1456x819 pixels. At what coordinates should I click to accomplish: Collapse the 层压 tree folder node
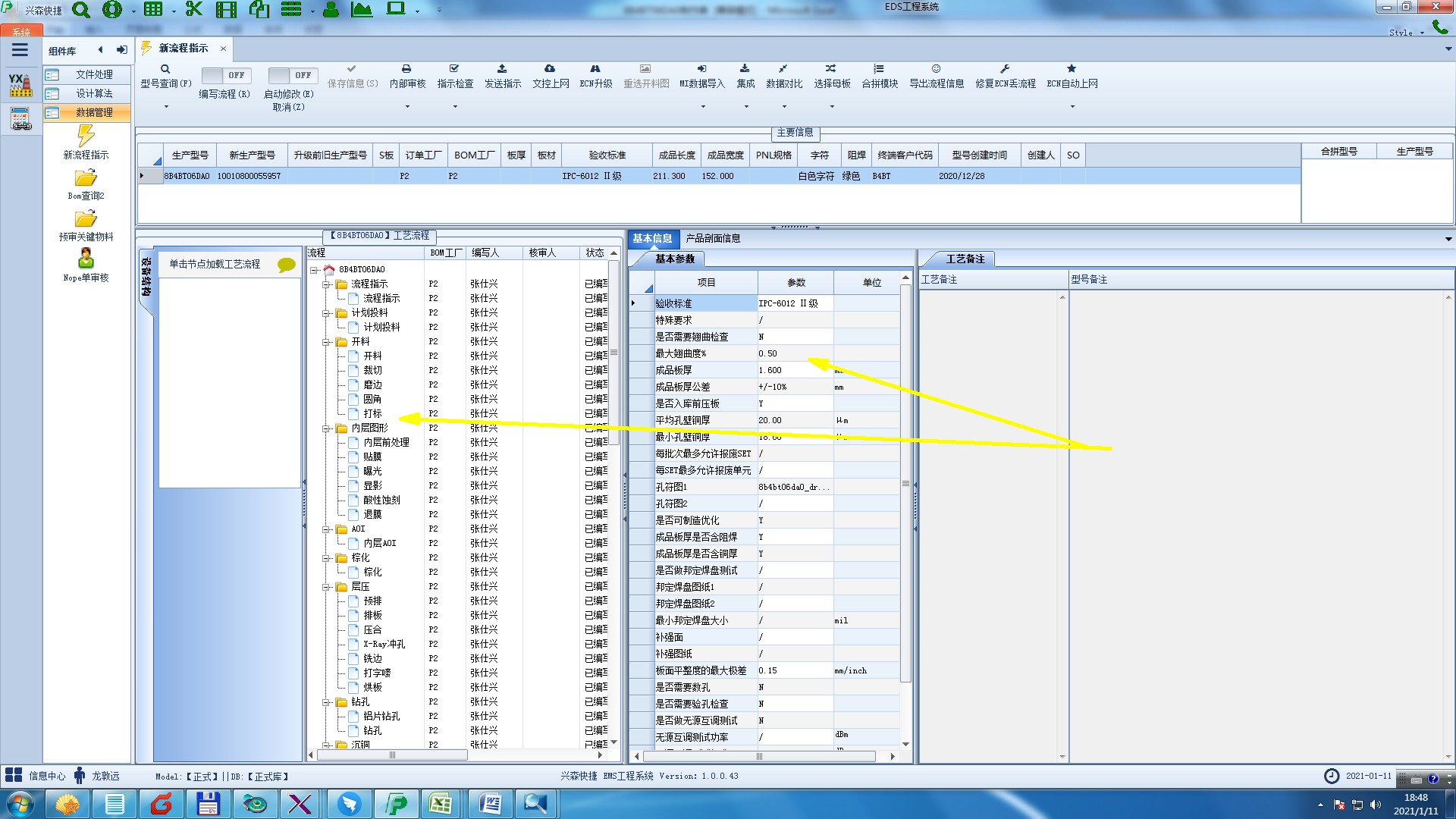326,587
